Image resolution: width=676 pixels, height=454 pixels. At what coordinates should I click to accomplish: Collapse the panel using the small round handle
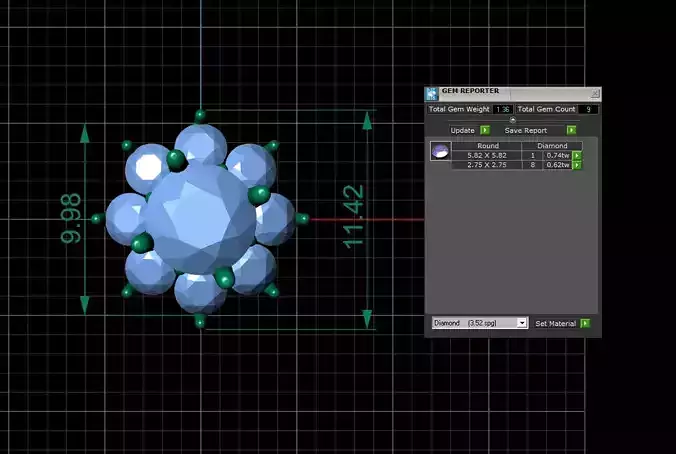coord(513,120)
